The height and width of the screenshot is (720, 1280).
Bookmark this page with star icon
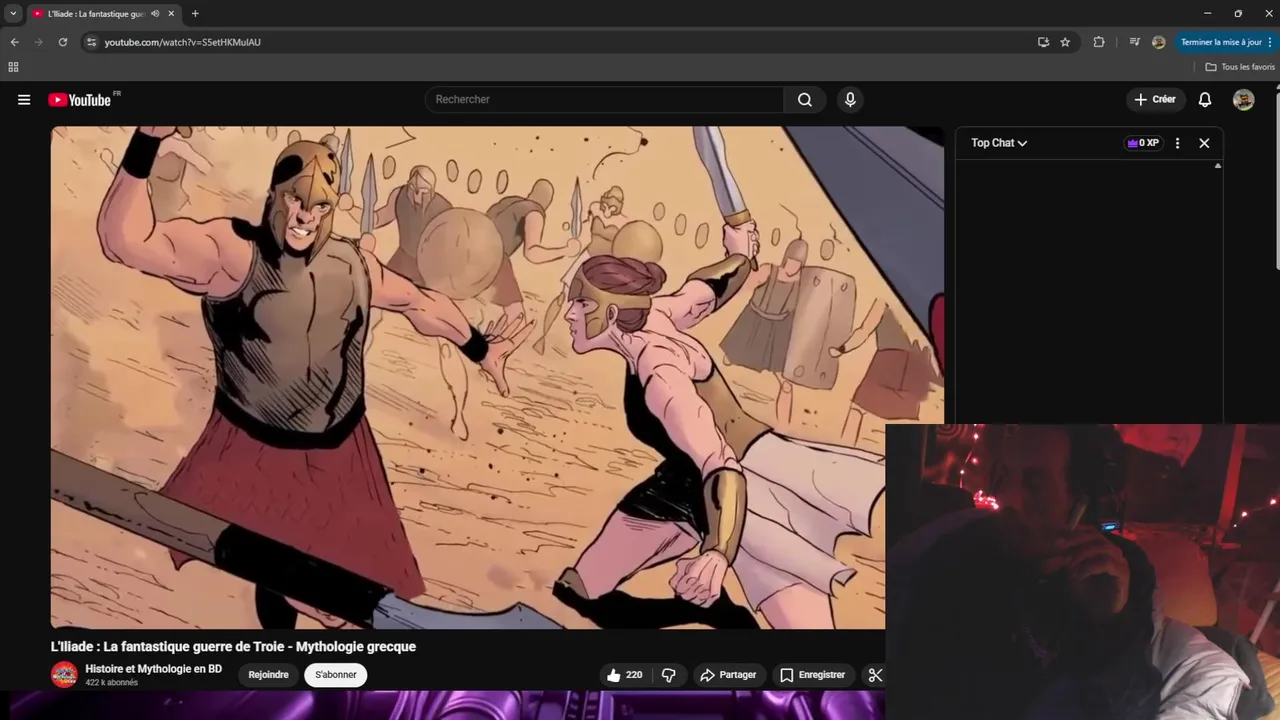click(x=1065, y=42)
